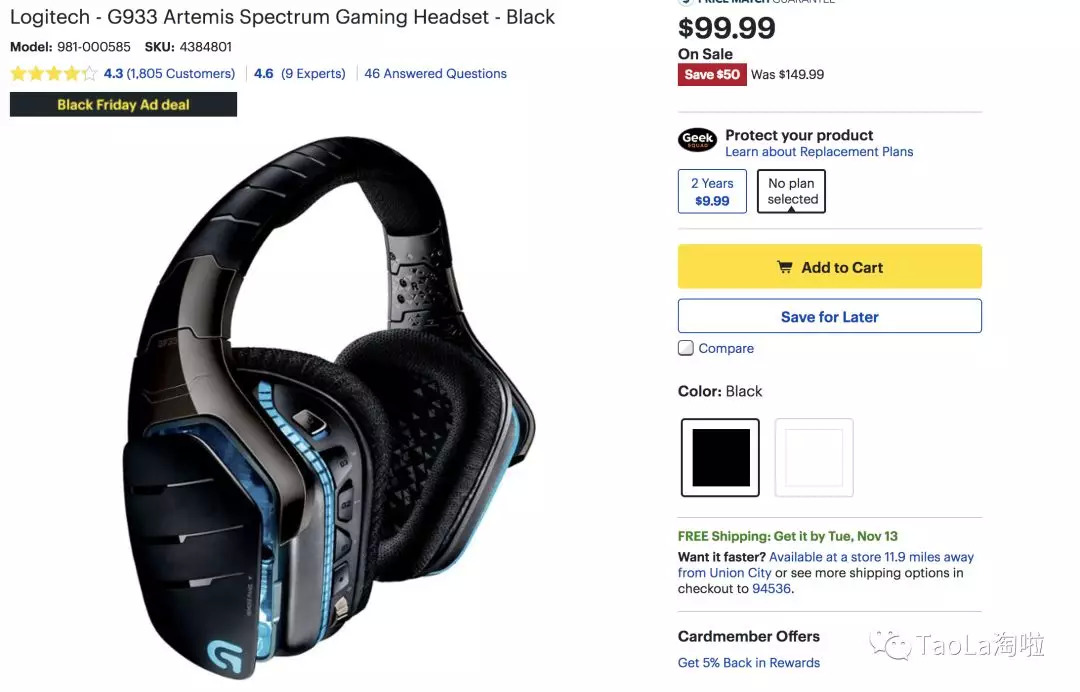Select the 2 Years $9.99 protection plan

(x=712, y=191)
